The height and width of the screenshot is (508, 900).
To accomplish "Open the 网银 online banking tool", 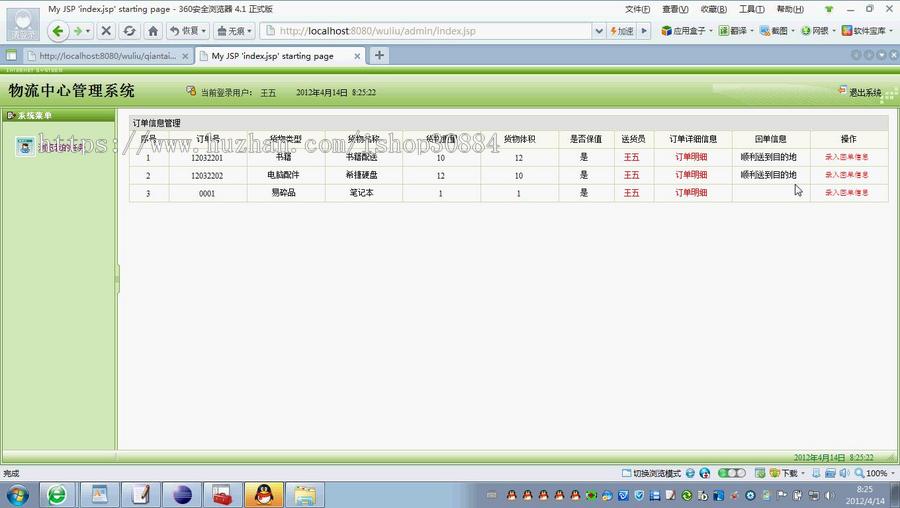I will 814,31.
